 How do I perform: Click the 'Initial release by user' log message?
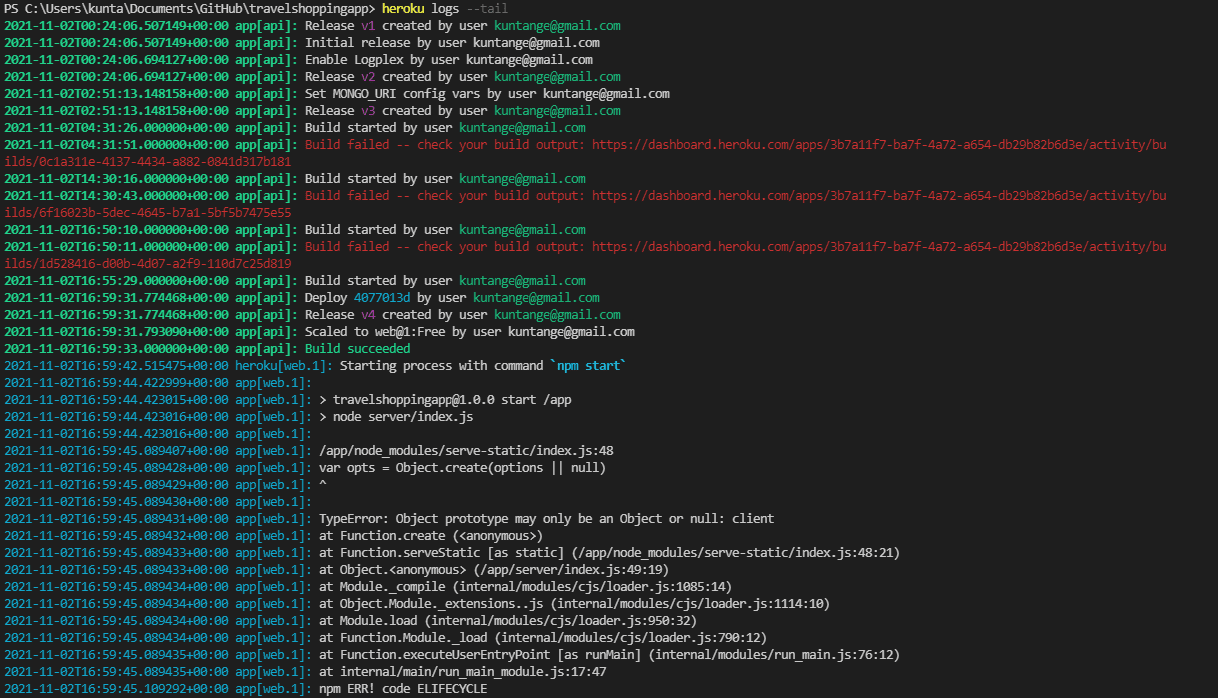point(452,42)
